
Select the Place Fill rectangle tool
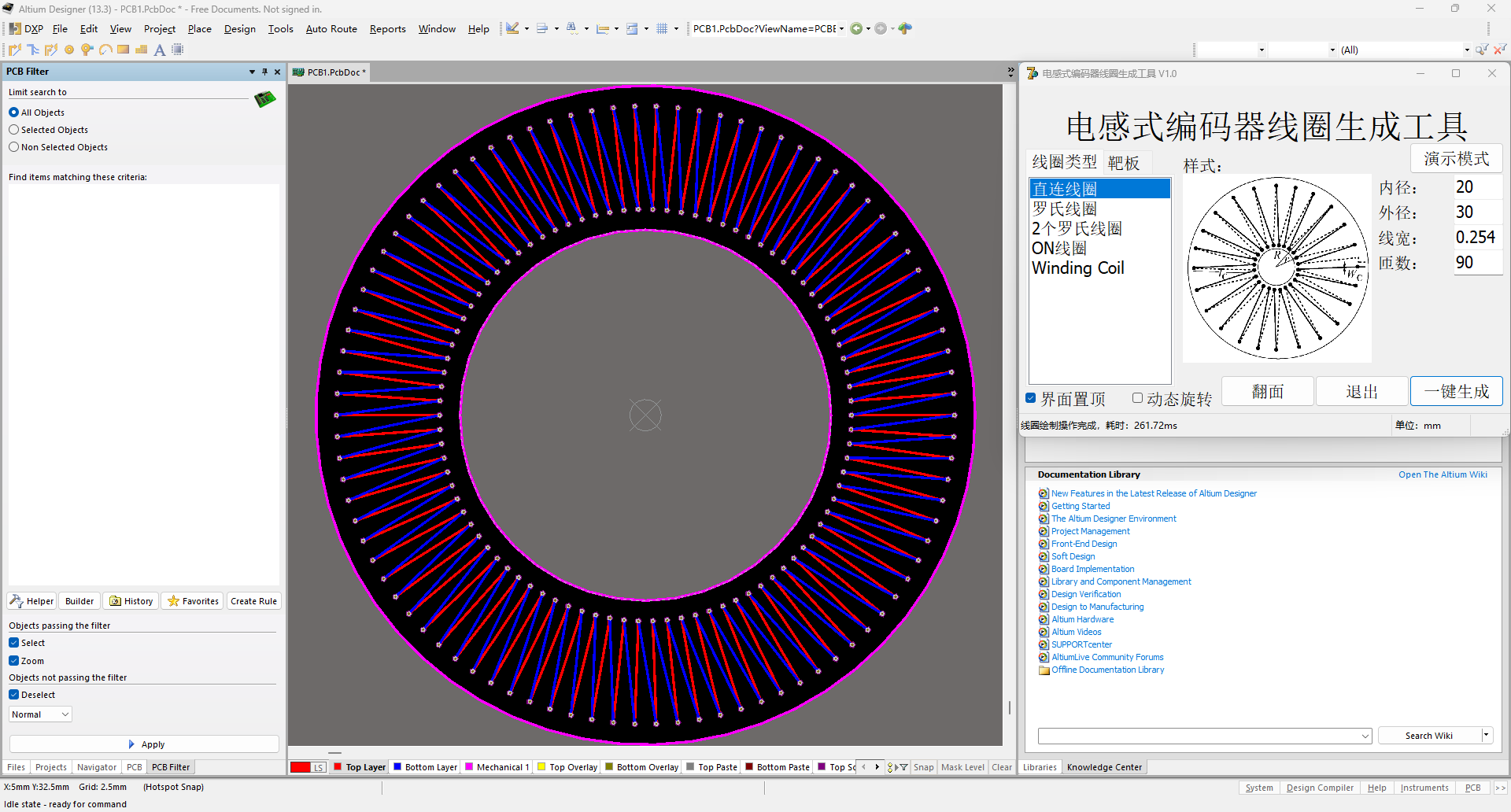click(x=123, y=50)
